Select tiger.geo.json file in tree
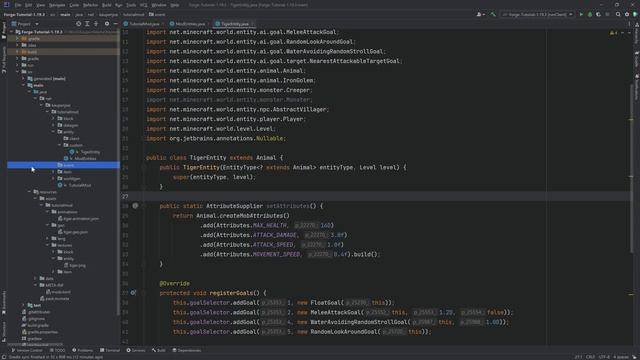Viewport: 640px width, 360px height. click(x=75, y=232)
